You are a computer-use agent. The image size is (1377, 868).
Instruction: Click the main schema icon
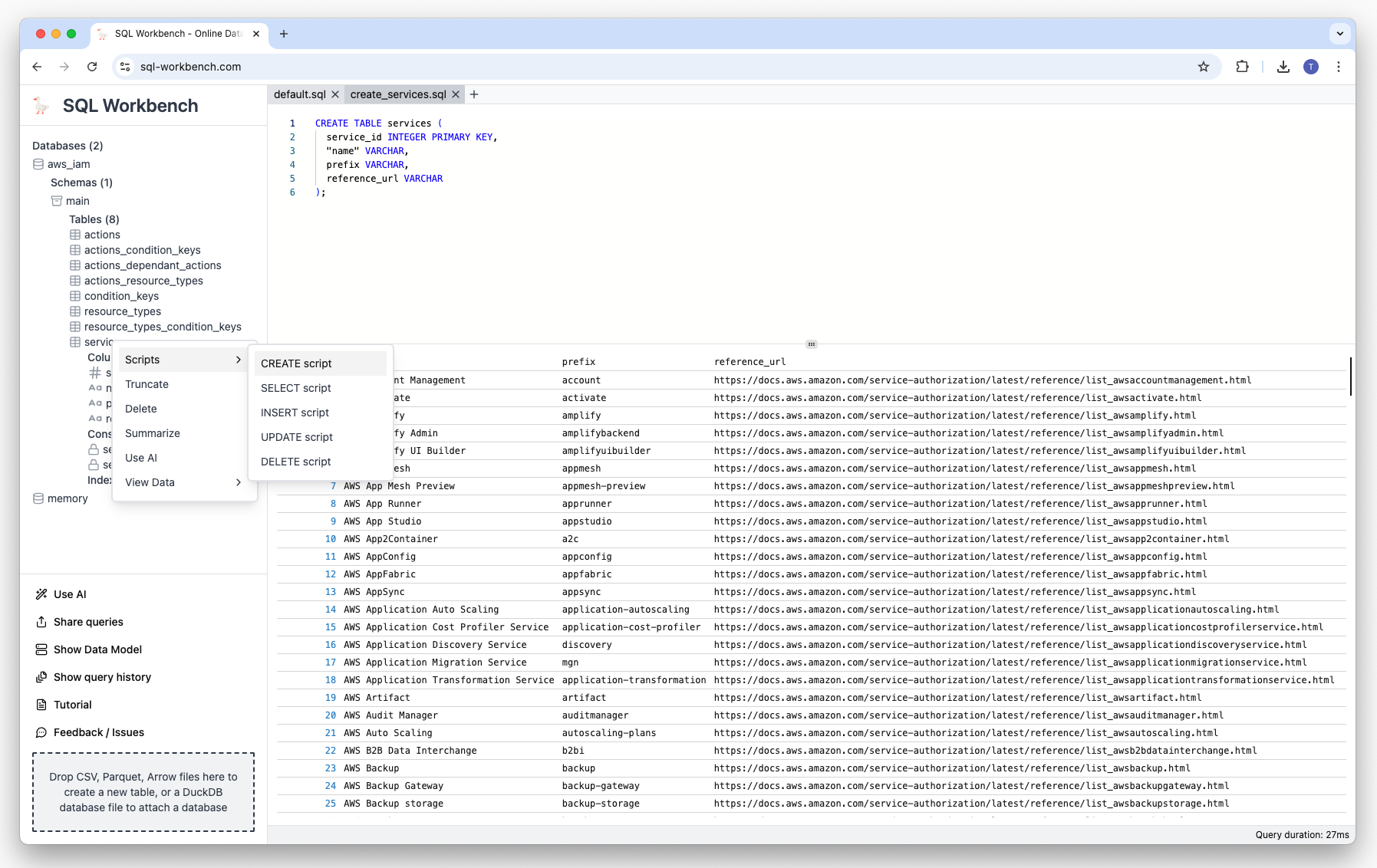(x=57, y=200)
